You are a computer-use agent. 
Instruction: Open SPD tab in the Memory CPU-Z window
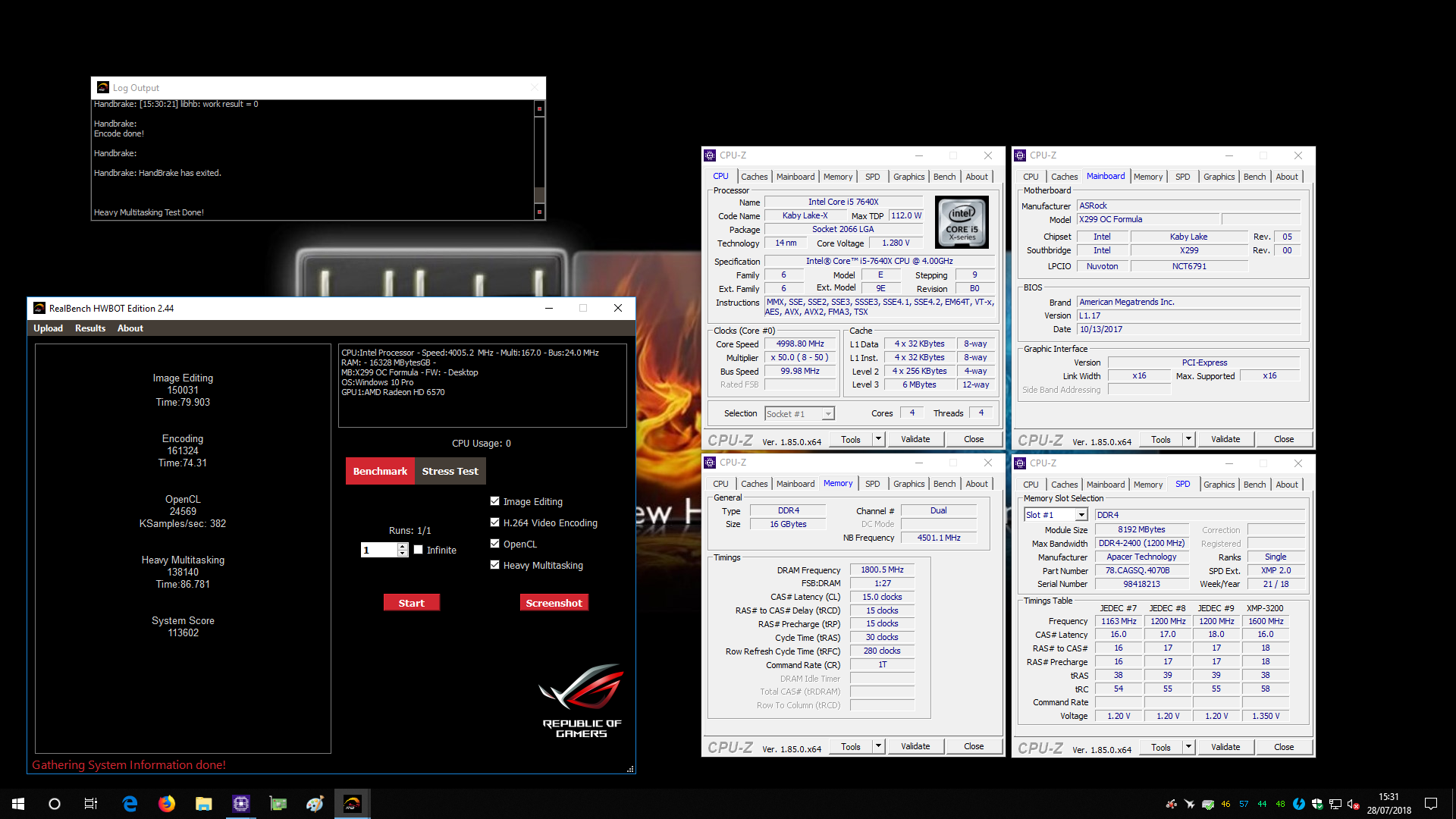pyautogui.click(x=872, y=484)
